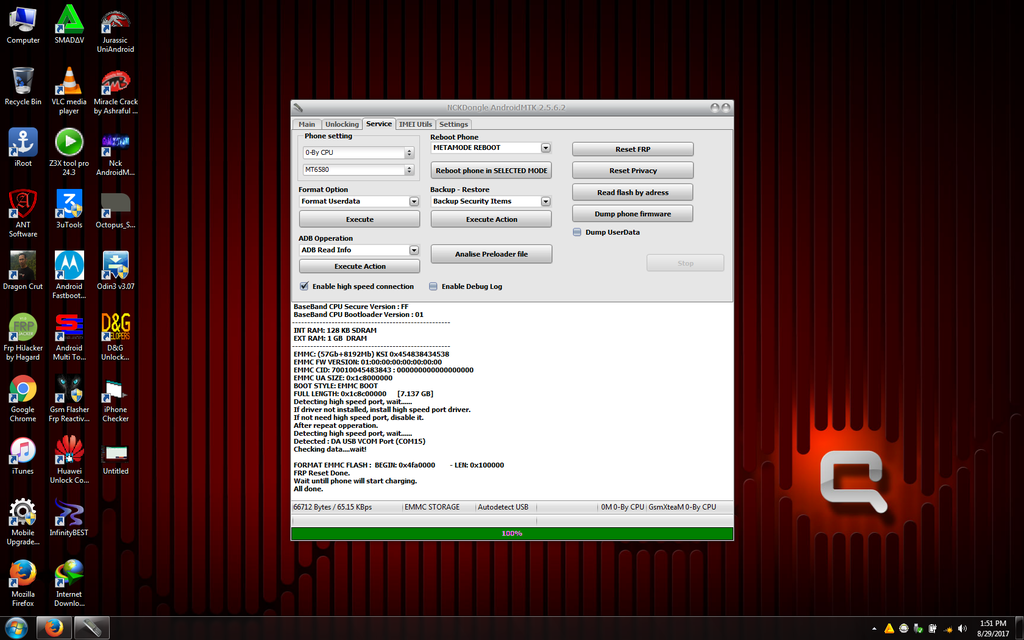Open Dragon Crut desktop icon
The height and width of the screenshot is (640, 1024).
point(23,270)
